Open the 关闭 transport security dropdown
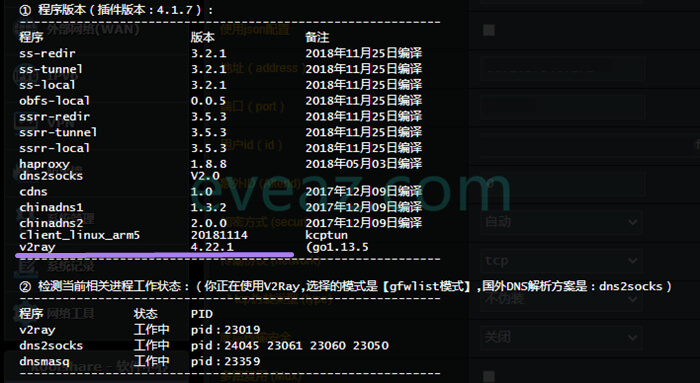This screenshot has width=700, height=383. click(562, 337)
